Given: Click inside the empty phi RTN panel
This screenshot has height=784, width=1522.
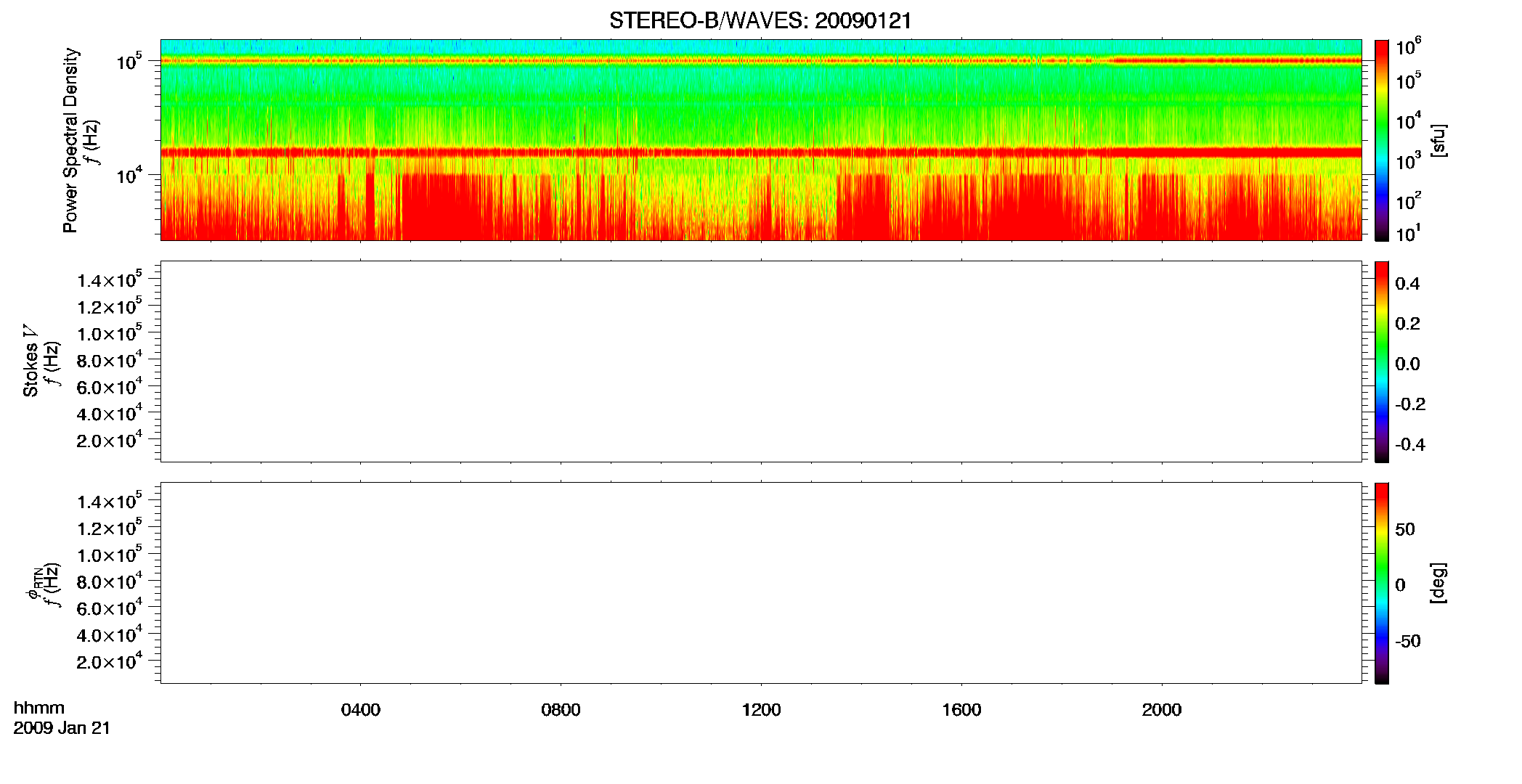Looking at the screenshot, I should (760, 583).
